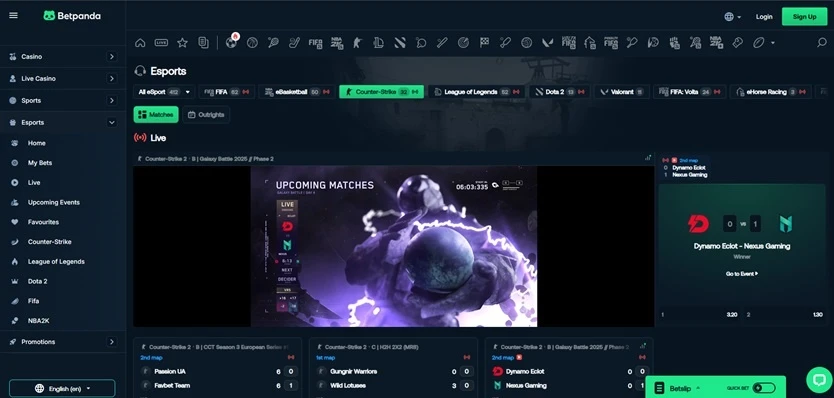Switch to the Outrights view
This screenshot has height=398, width=834.
pos(206,114)
